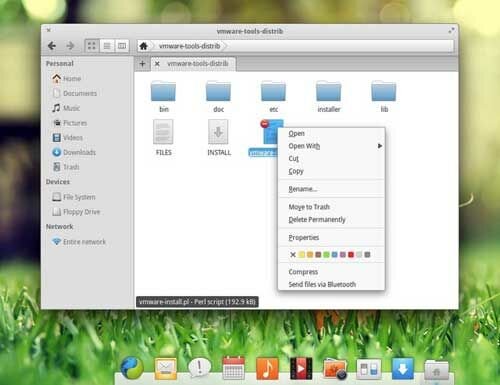Choose Cut in the context menu
500x385 pixels.
[x=331, y=159]
